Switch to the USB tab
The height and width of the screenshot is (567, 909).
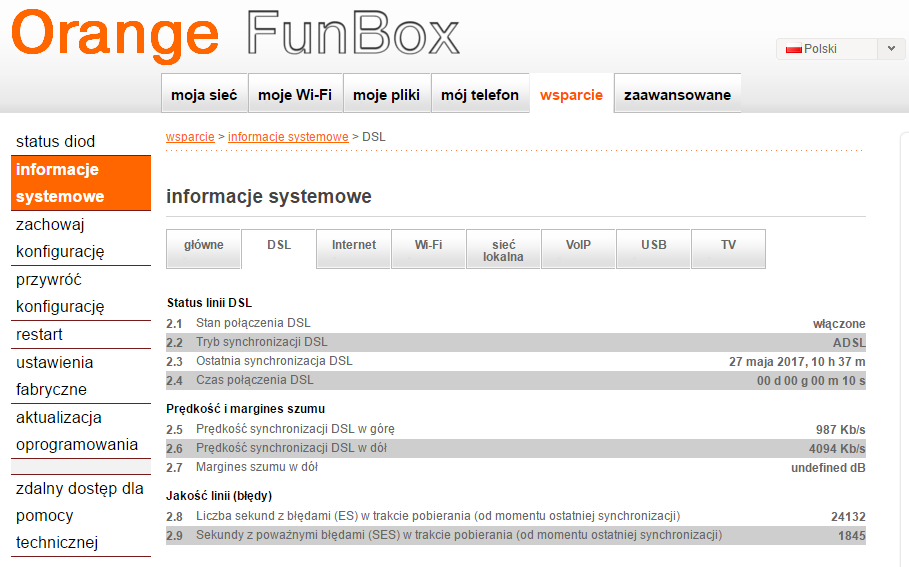654,245
